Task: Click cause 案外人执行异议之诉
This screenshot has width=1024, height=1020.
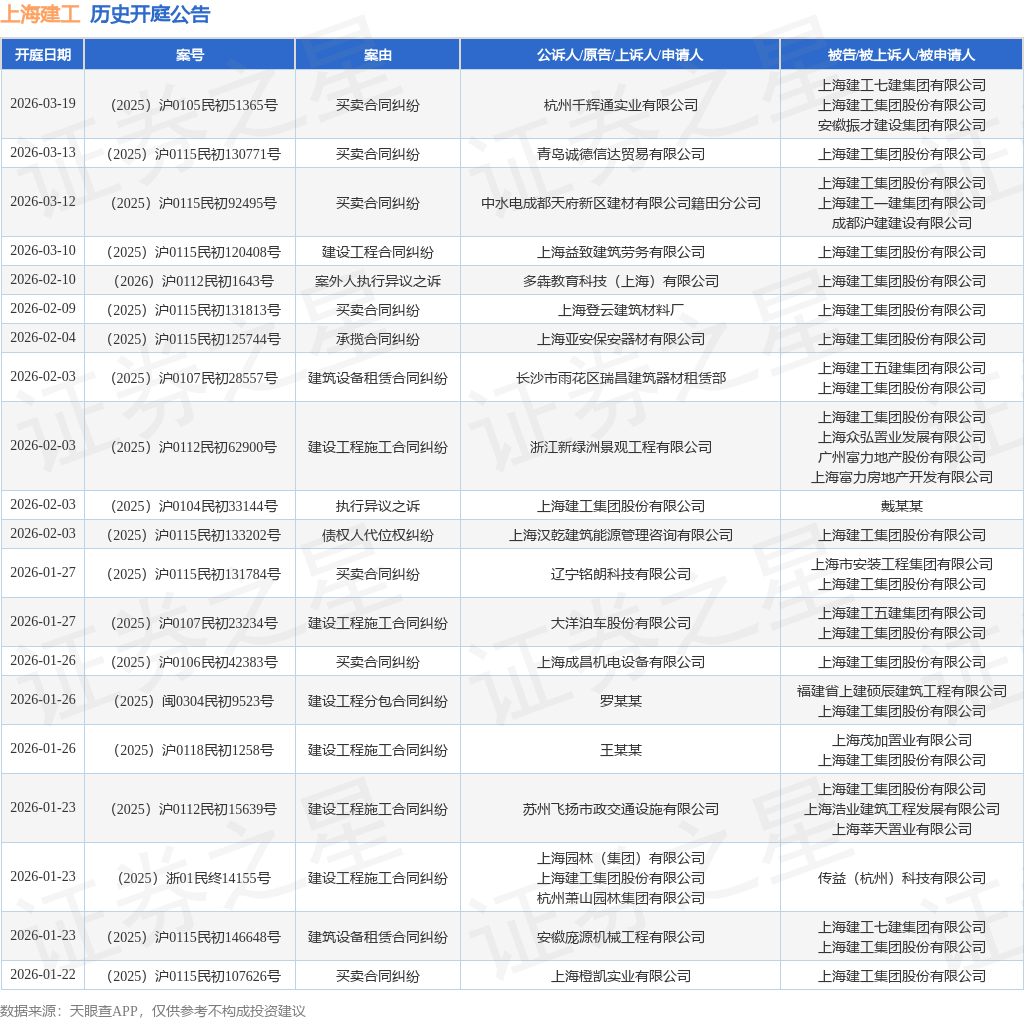Action: (x=377, y=281)
